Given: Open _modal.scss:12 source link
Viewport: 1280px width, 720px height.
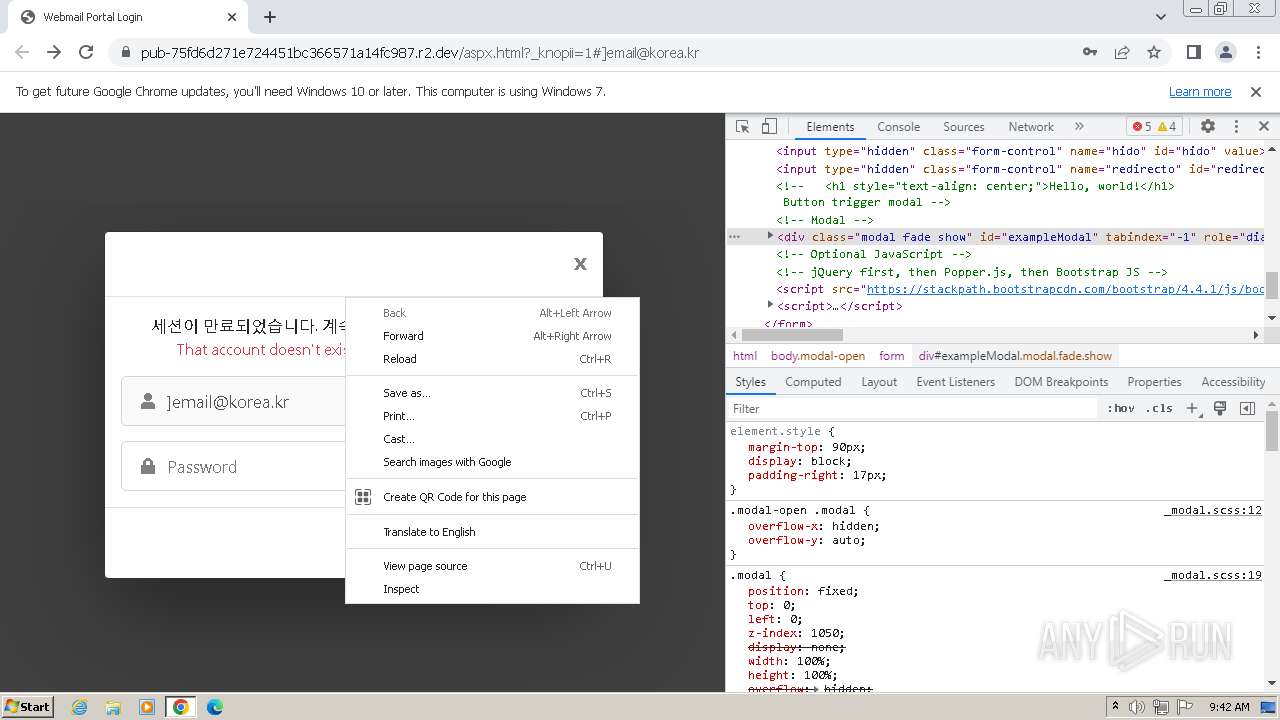Looking at the screenshot, I should (x=1212, y=510).
